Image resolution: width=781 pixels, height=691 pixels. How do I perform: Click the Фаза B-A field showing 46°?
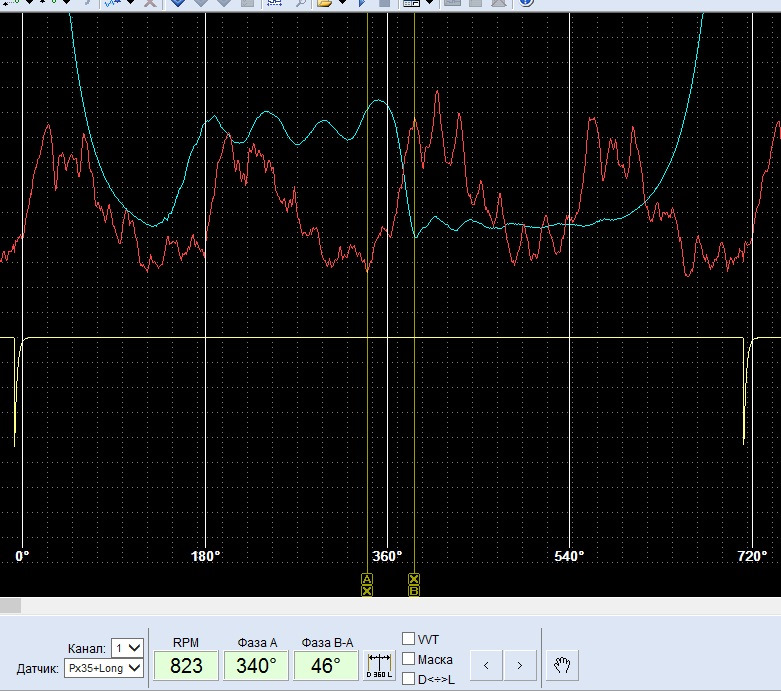pos(326,666)
